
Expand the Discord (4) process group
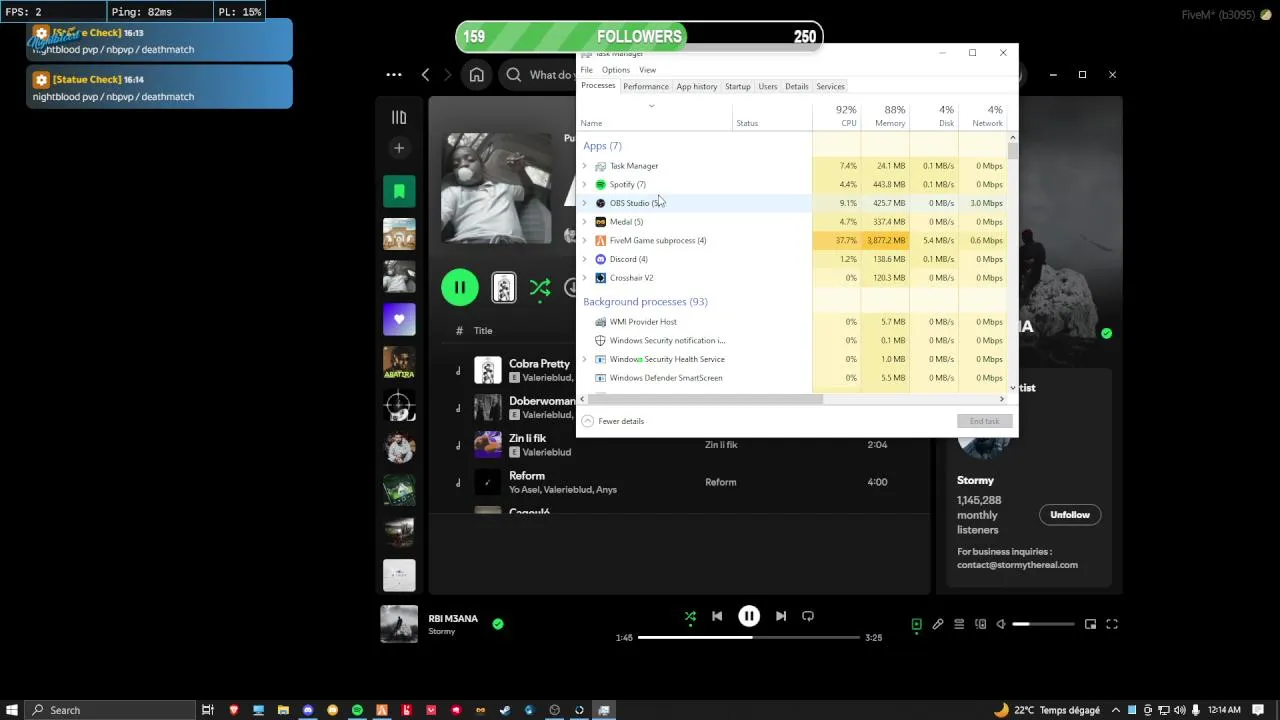click(585, 259)
